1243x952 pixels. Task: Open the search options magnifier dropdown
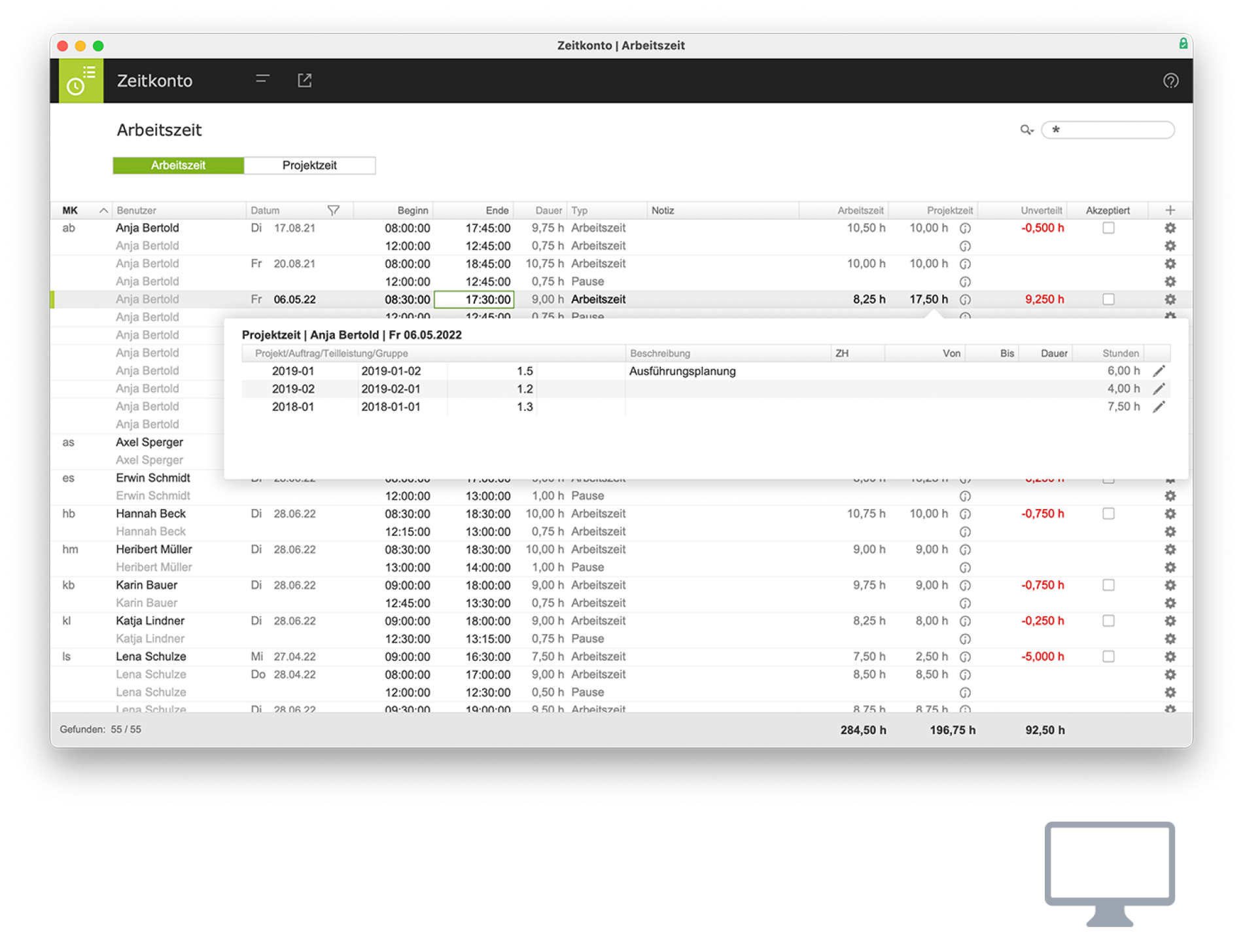pos(1026,130)
